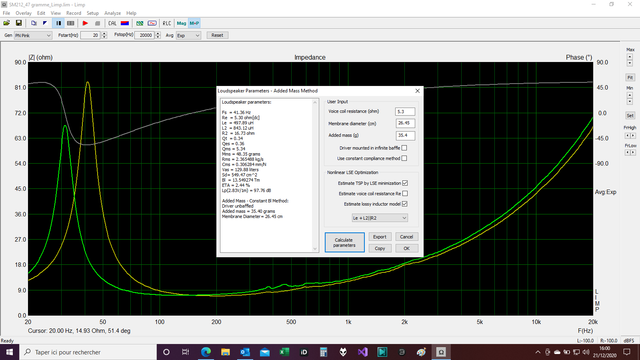Uncheck Estimate lossy inductor model
Screen dimensions: 640x360
[x=405, y=204]
